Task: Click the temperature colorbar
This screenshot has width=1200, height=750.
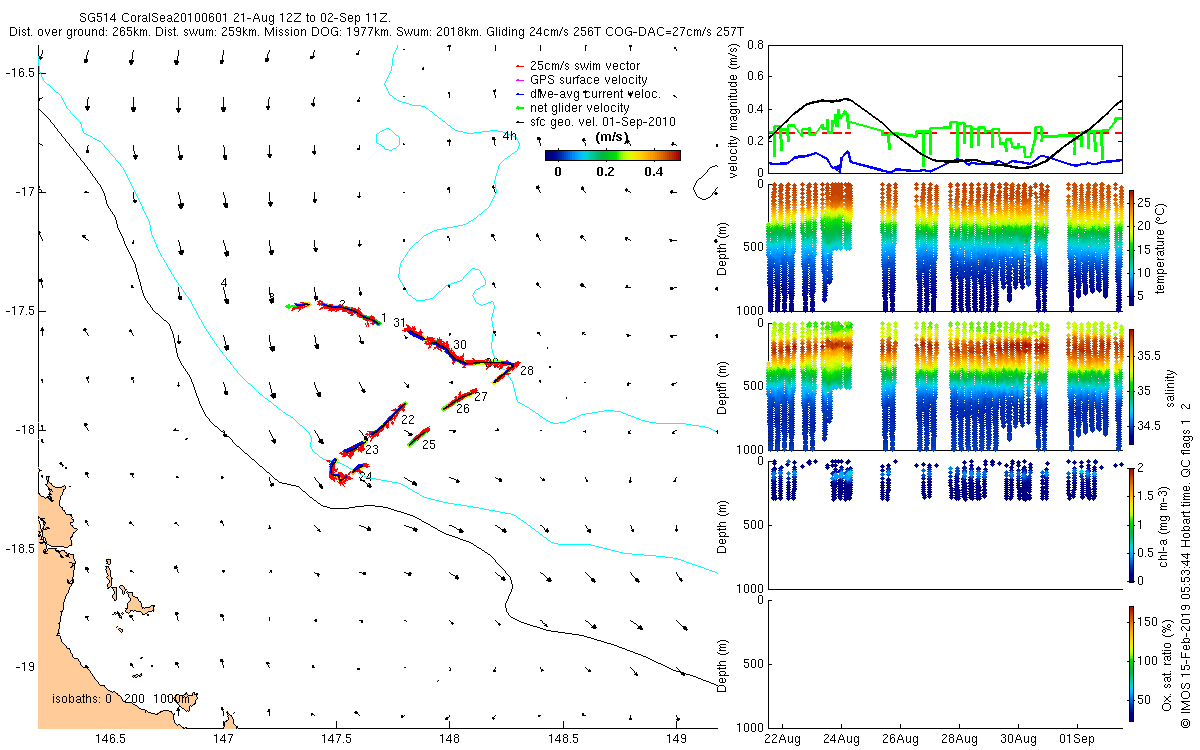Action: click(x=1130, y=247)
